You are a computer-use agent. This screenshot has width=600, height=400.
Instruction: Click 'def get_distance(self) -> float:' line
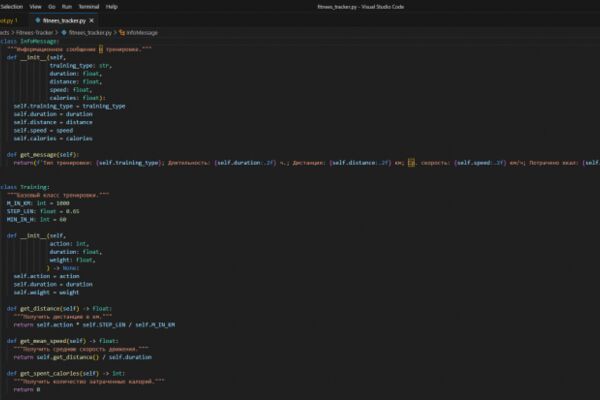point(59,309)
